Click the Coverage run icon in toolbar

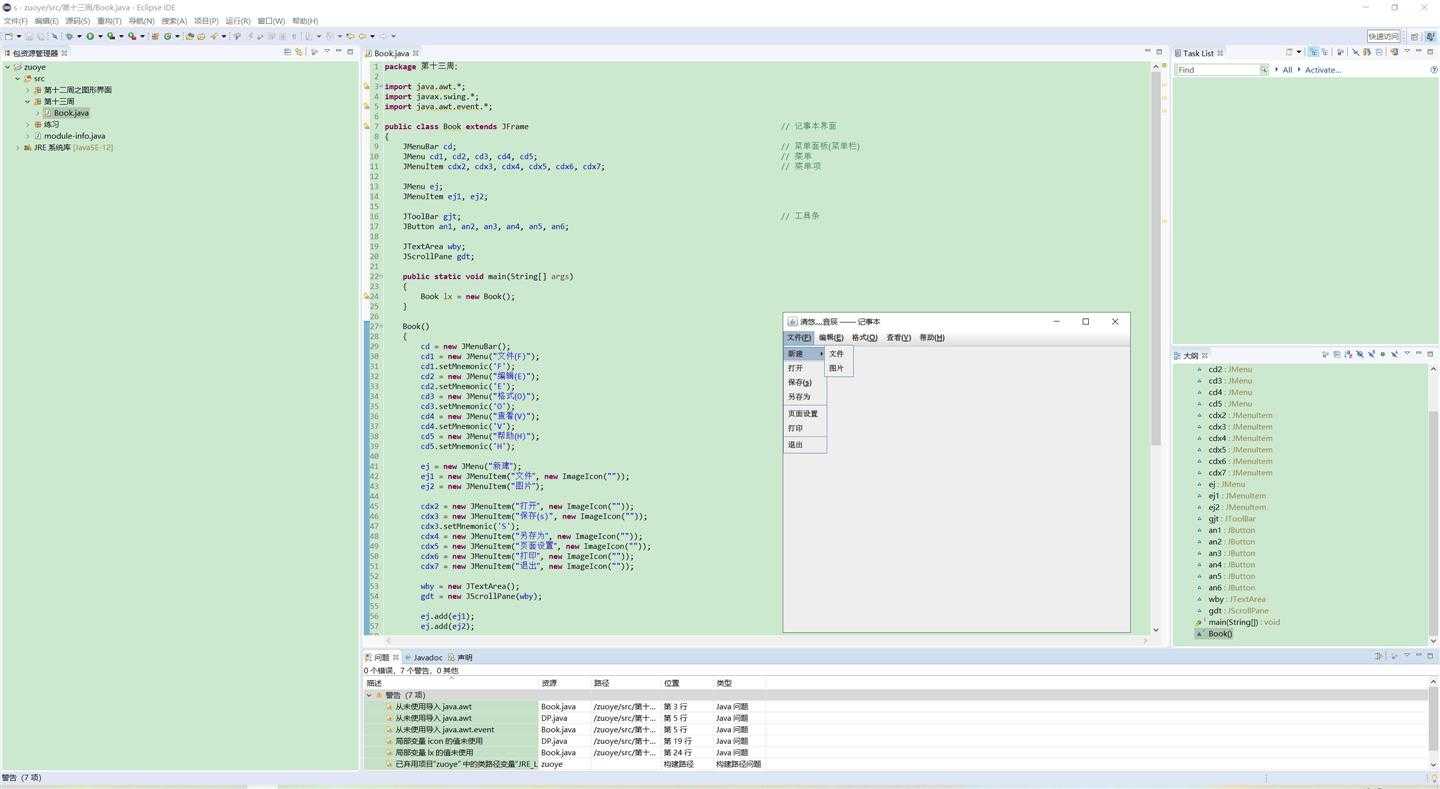[111, 36]
